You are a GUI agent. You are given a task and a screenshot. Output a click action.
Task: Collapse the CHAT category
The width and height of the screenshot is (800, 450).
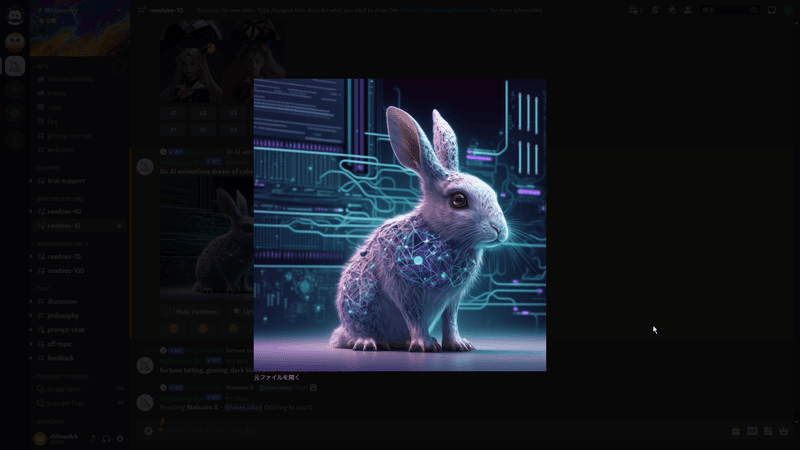(41, 289)
